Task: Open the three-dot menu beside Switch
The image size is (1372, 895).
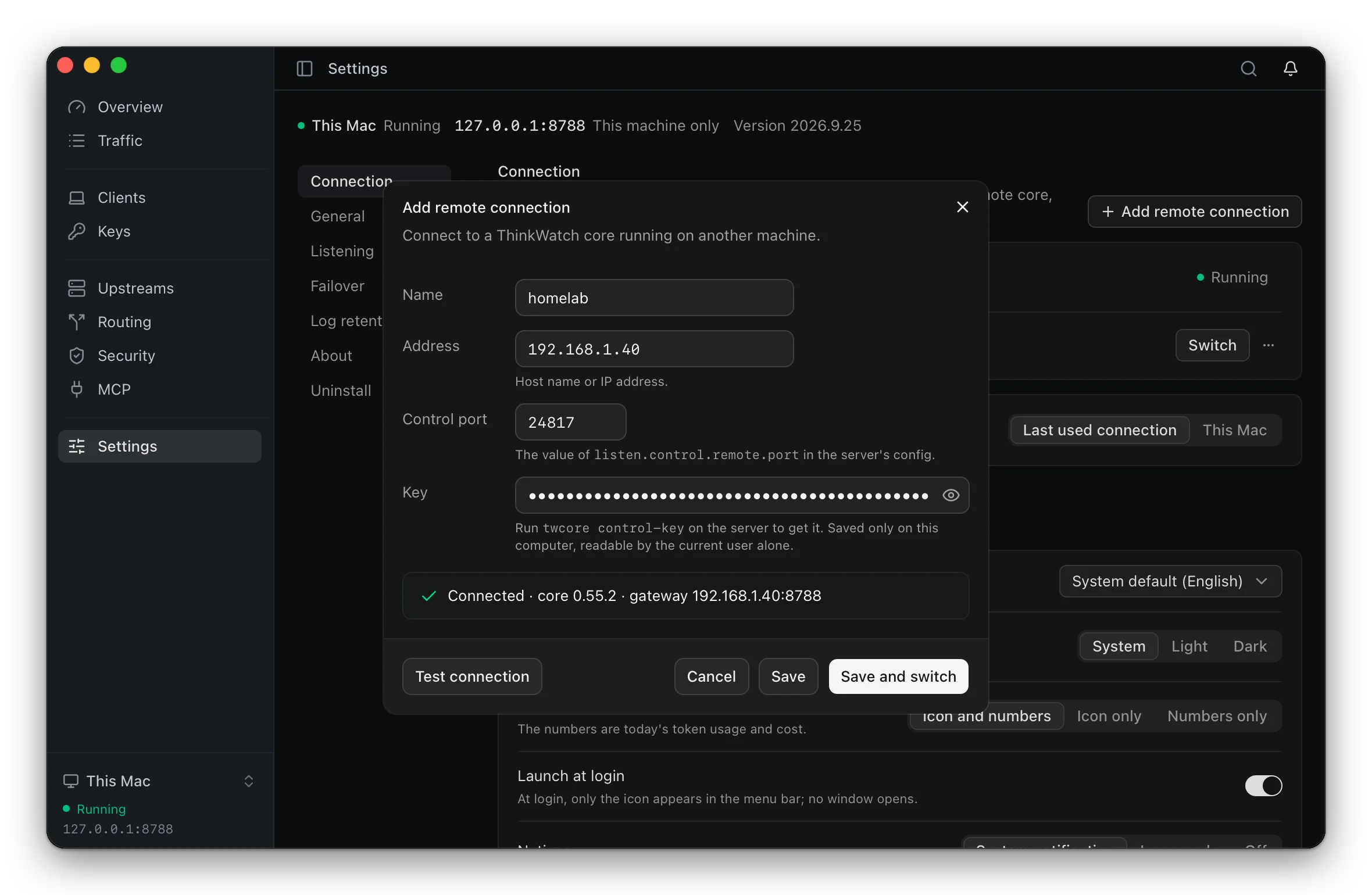Action: 1269,345
